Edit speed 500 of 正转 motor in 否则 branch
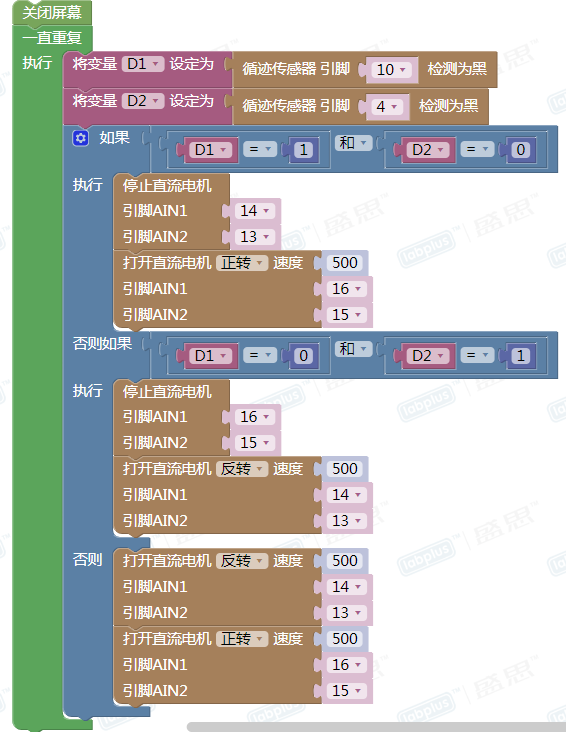The width and height of the screenshot is (566, 732). (x=345, y=639)
